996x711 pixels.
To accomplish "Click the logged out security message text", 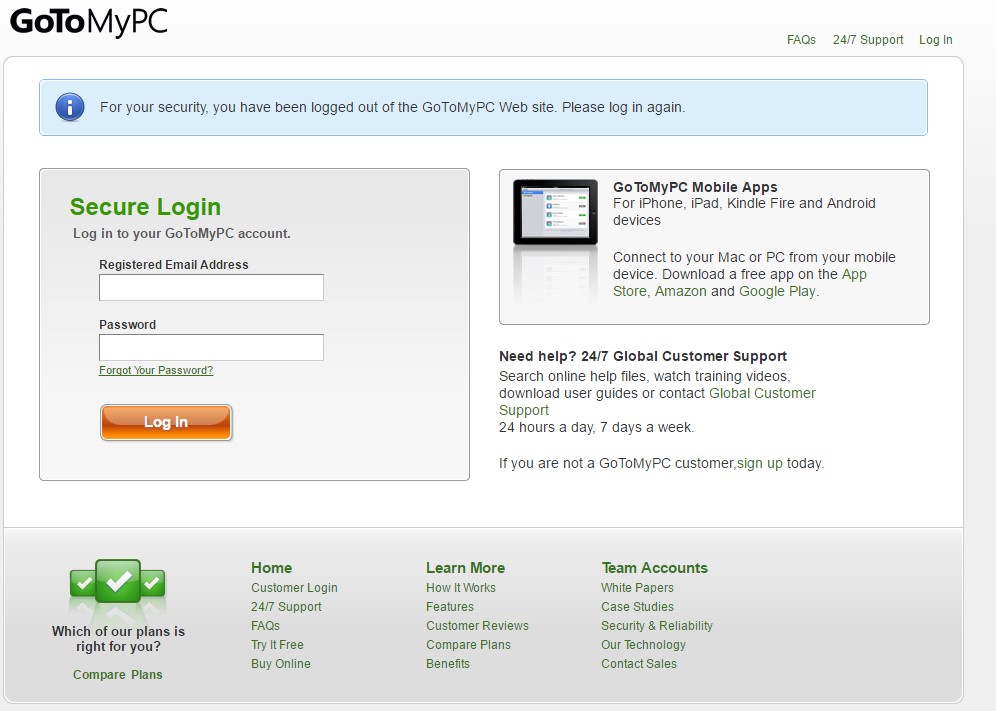I will click(x=392, y=107).
